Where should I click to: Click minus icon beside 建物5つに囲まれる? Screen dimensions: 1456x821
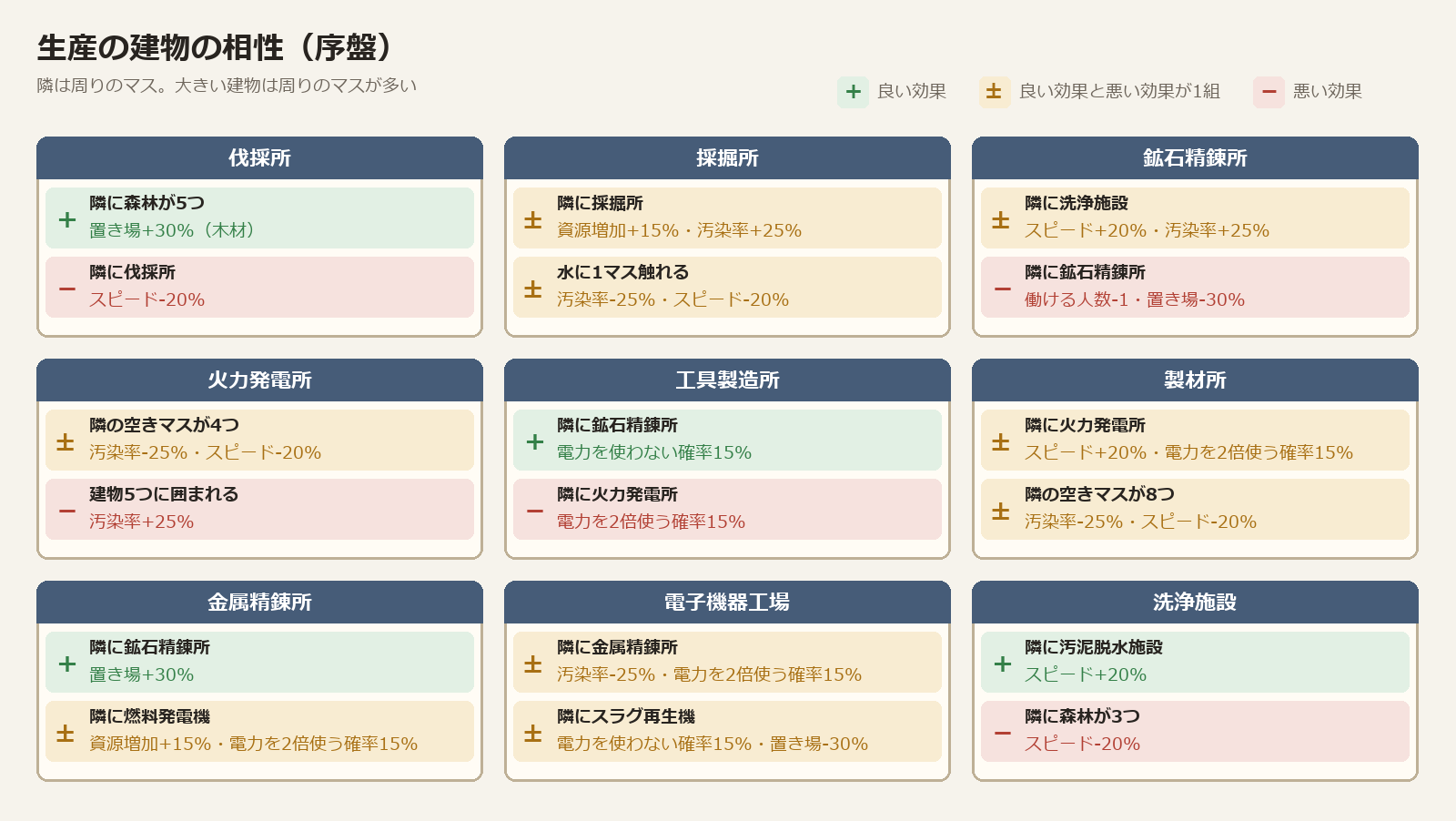67,511
